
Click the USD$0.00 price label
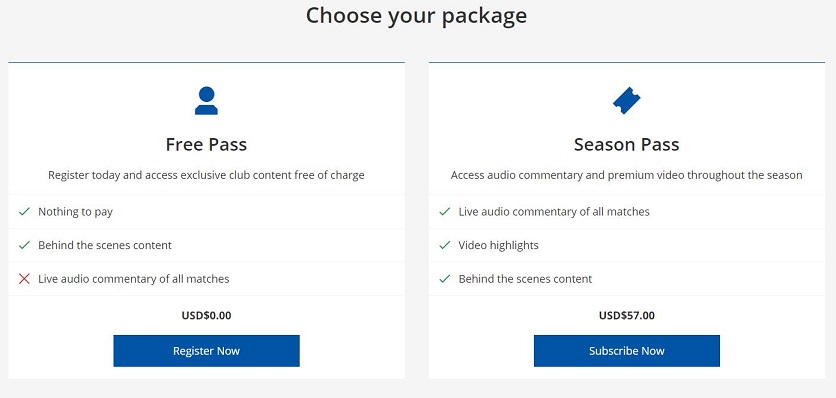pos(206,315)
